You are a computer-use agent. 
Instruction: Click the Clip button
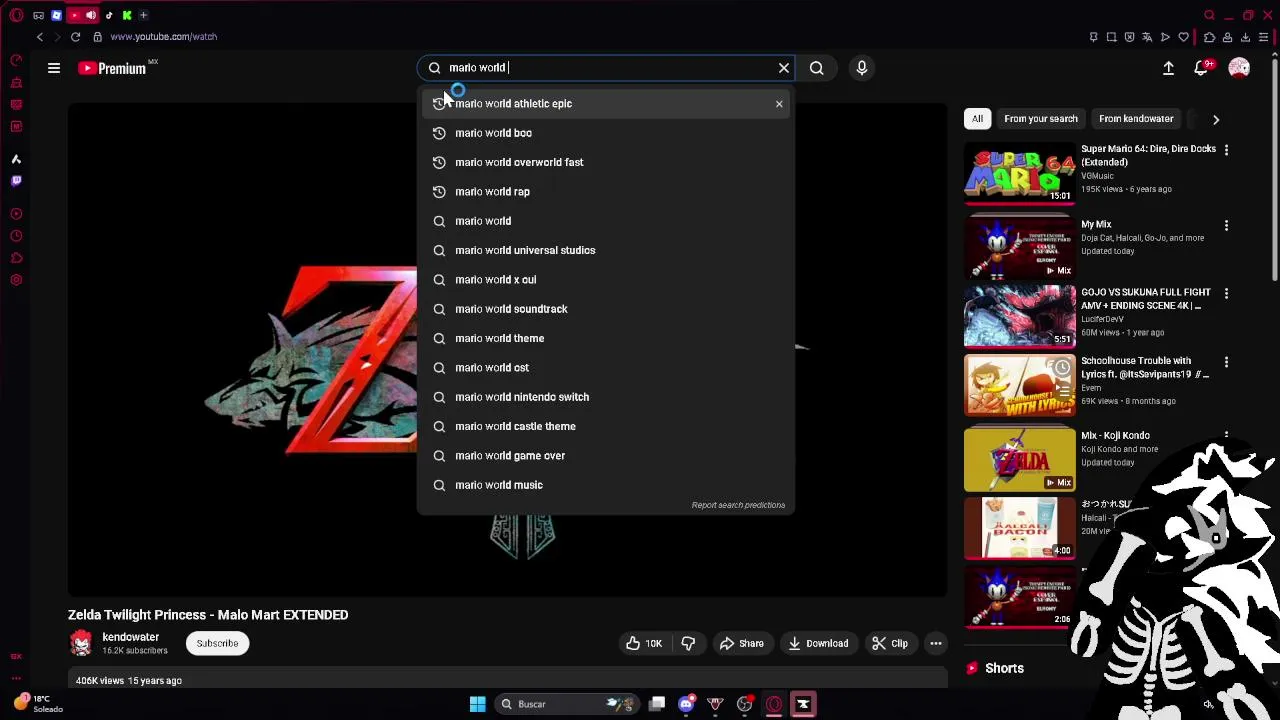(x=890, y=644)
